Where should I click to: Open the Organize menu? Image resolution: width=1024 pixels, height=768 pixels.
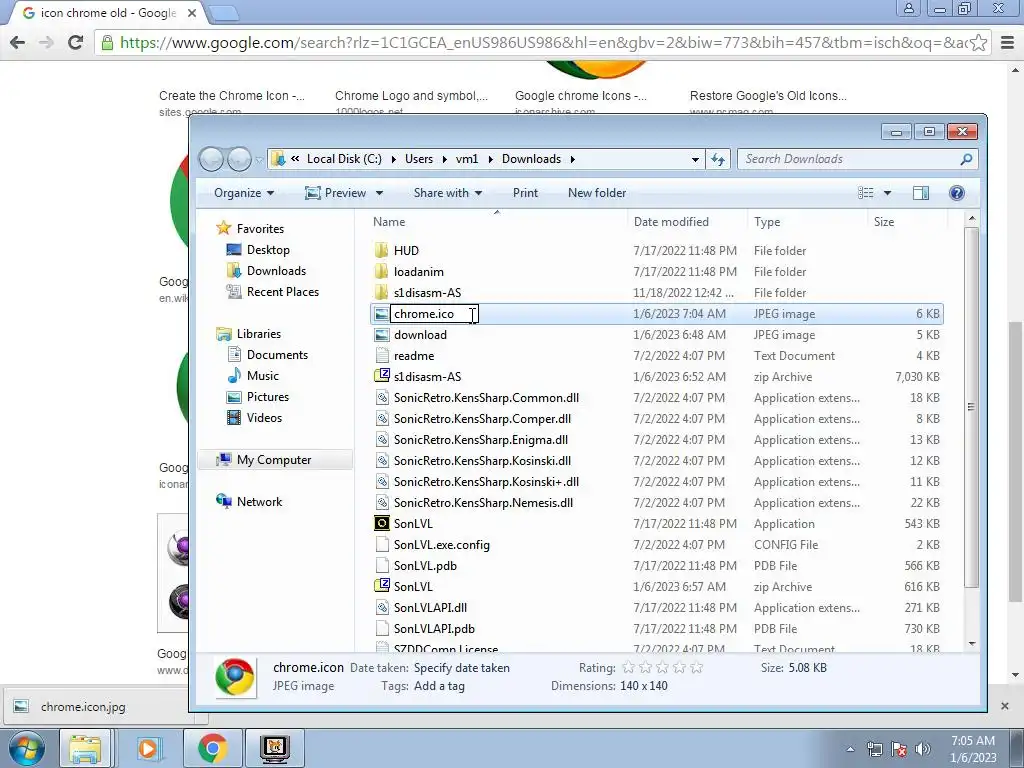point(244,193)
